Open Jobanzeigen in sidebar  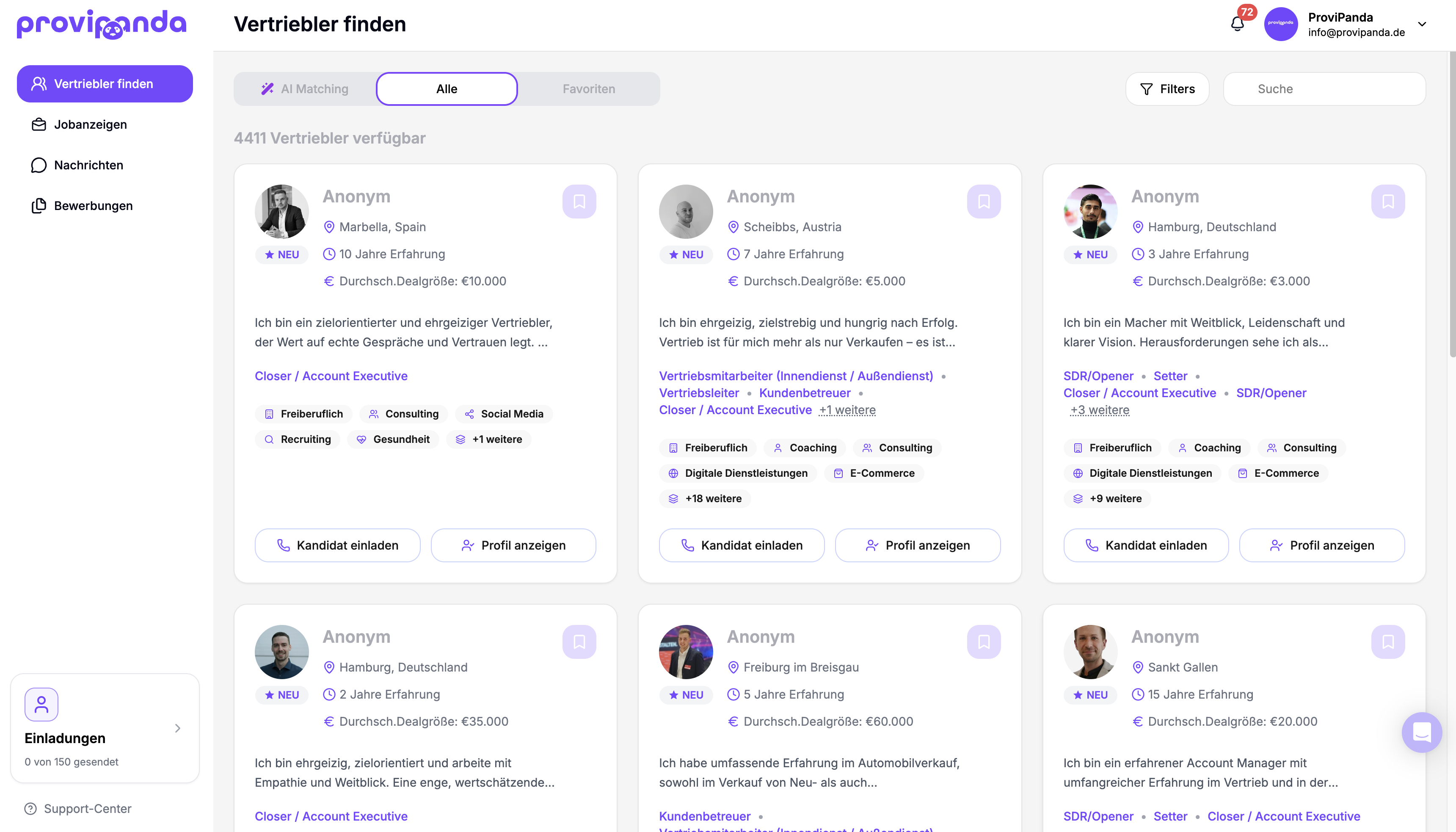pyautogui.click(x=90, y=124)
